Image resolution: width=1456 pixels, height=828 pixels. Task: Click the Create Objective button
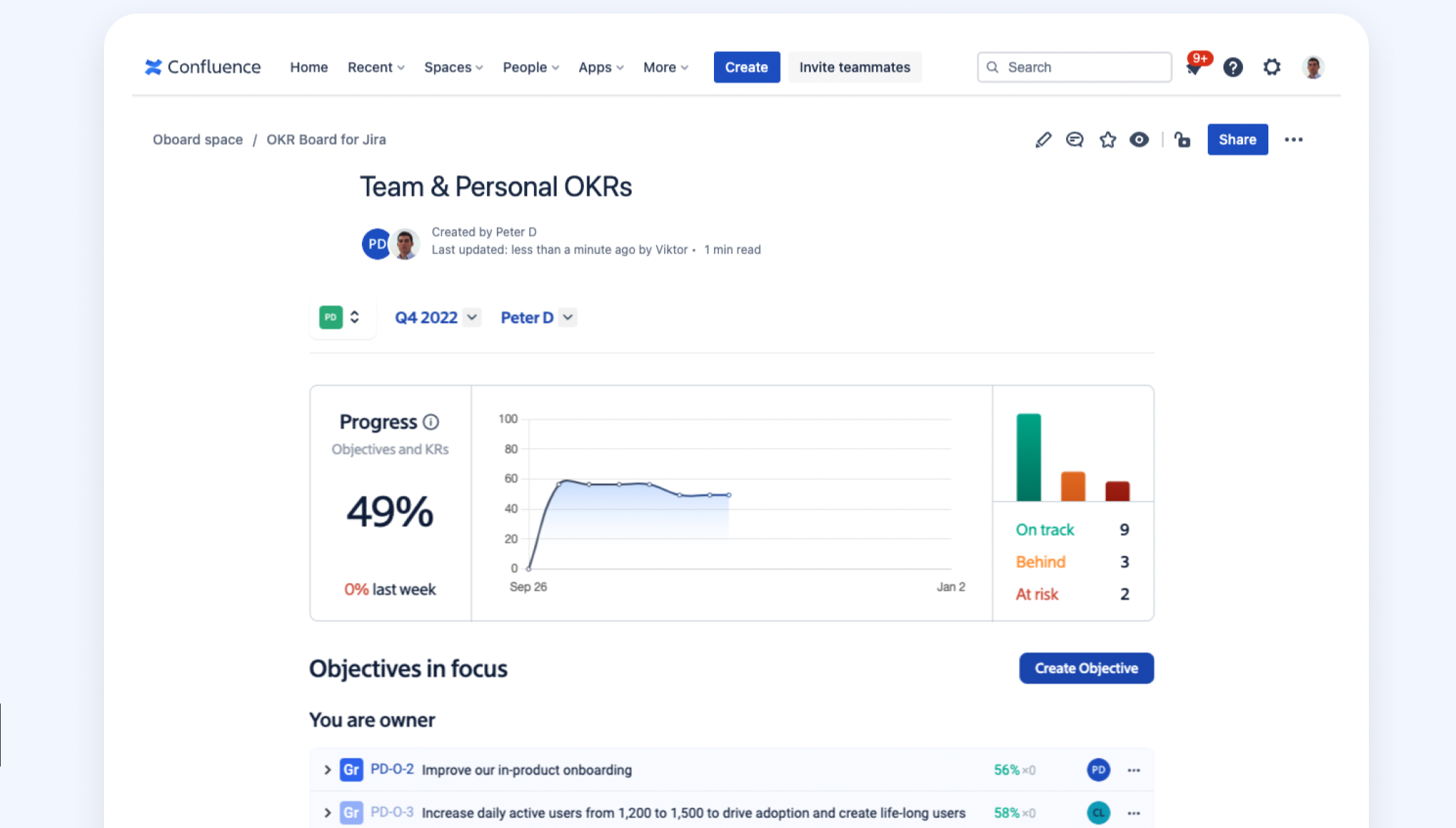1086,668
